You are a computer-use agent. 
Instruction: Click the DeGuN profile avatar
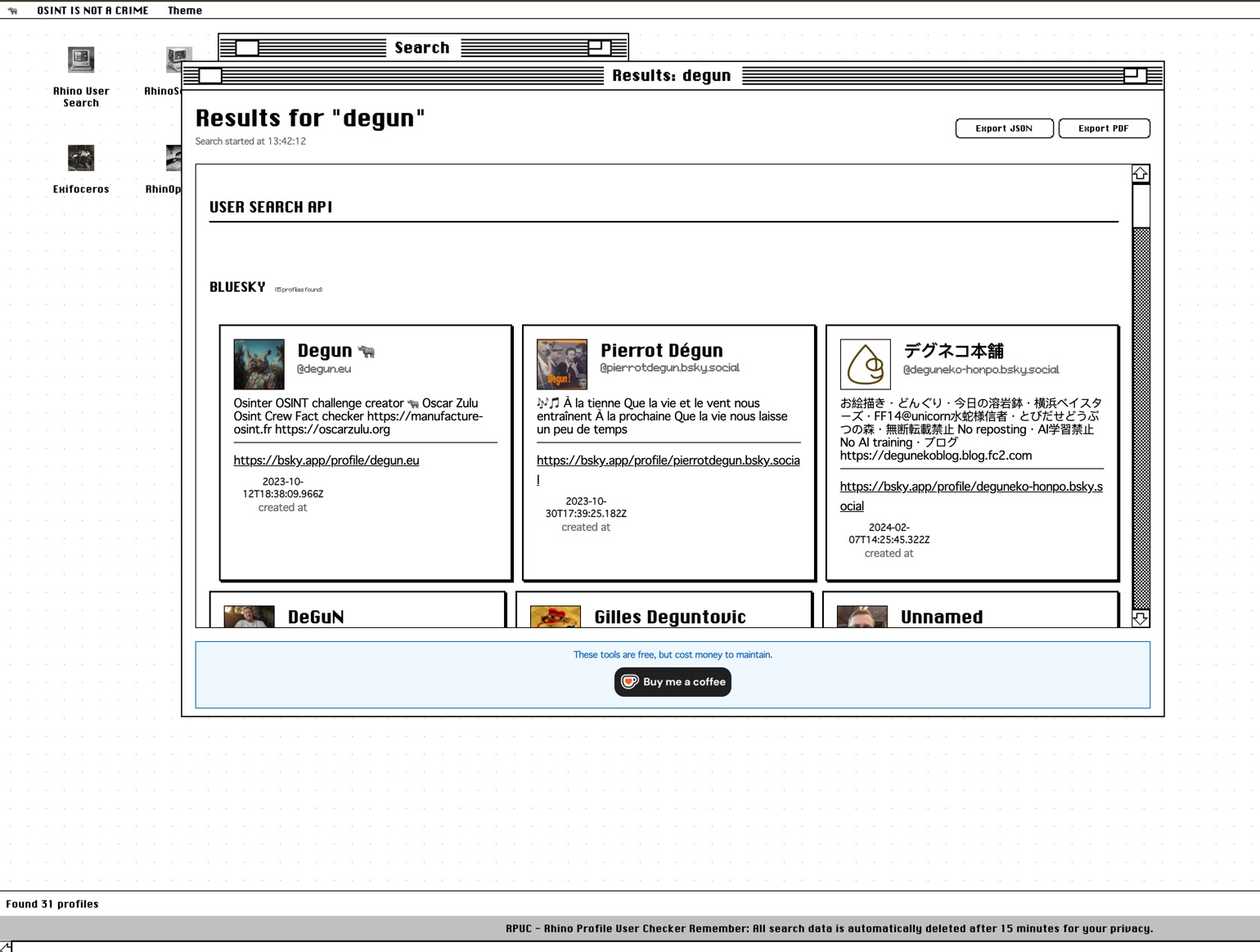pyautogui.click(x=250, y=617)
